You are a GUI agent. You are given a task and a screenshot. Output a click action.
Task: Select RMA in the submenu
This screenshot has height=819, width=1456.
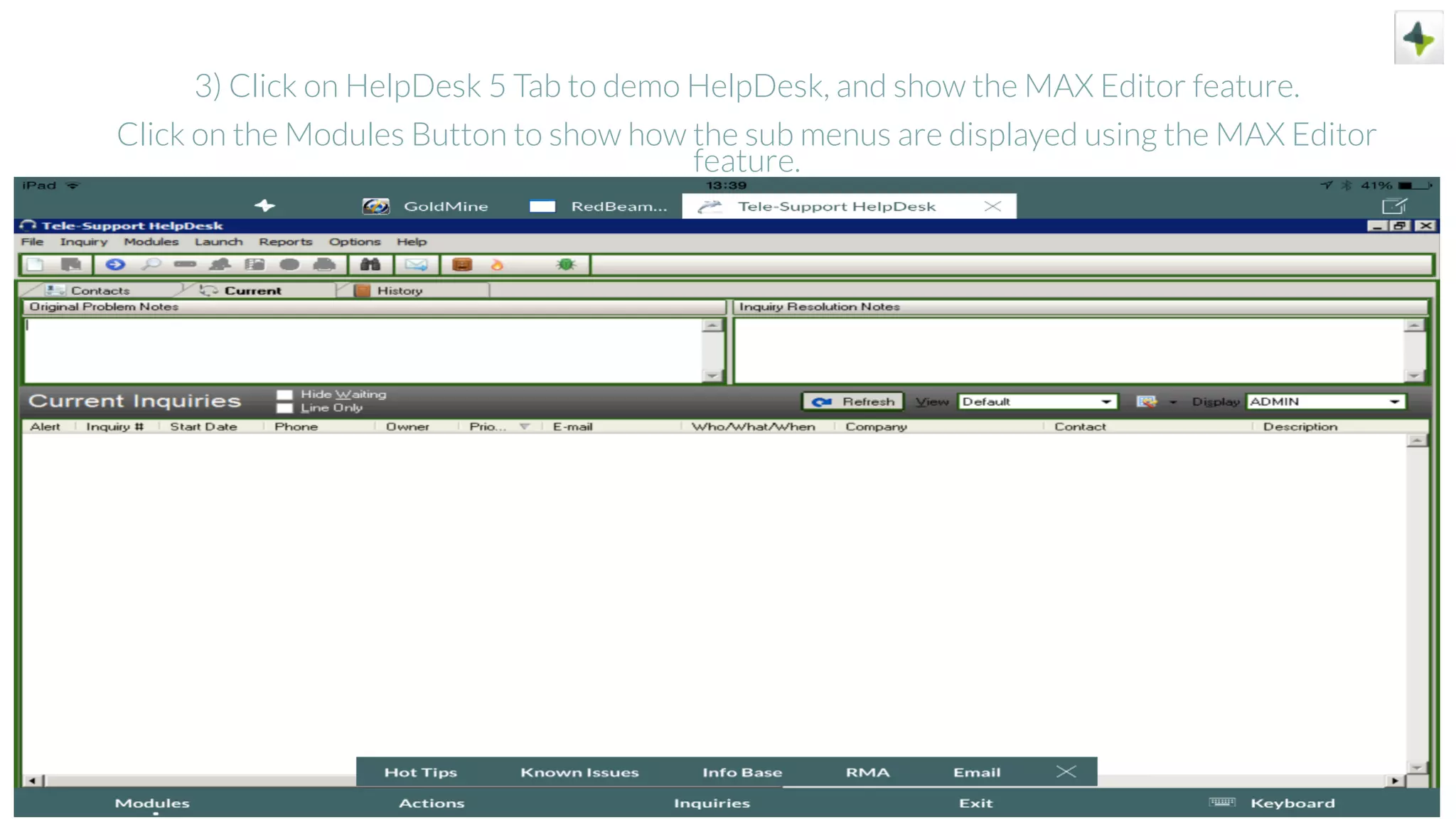tap(867, 772)
